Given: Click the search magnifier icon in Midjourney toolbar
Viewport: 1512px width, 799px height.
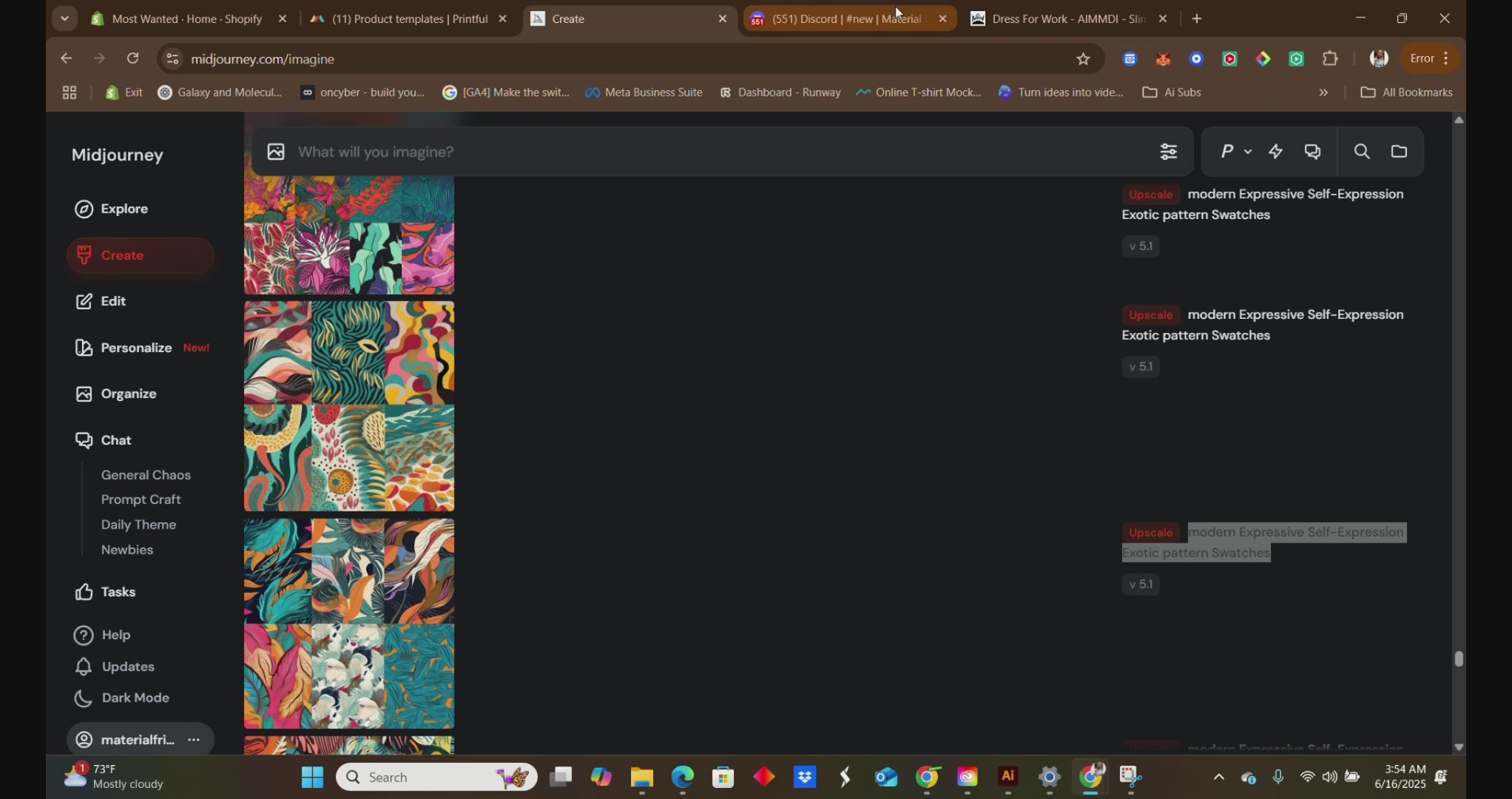Looking at the screenshot, I should point(1361,152).
